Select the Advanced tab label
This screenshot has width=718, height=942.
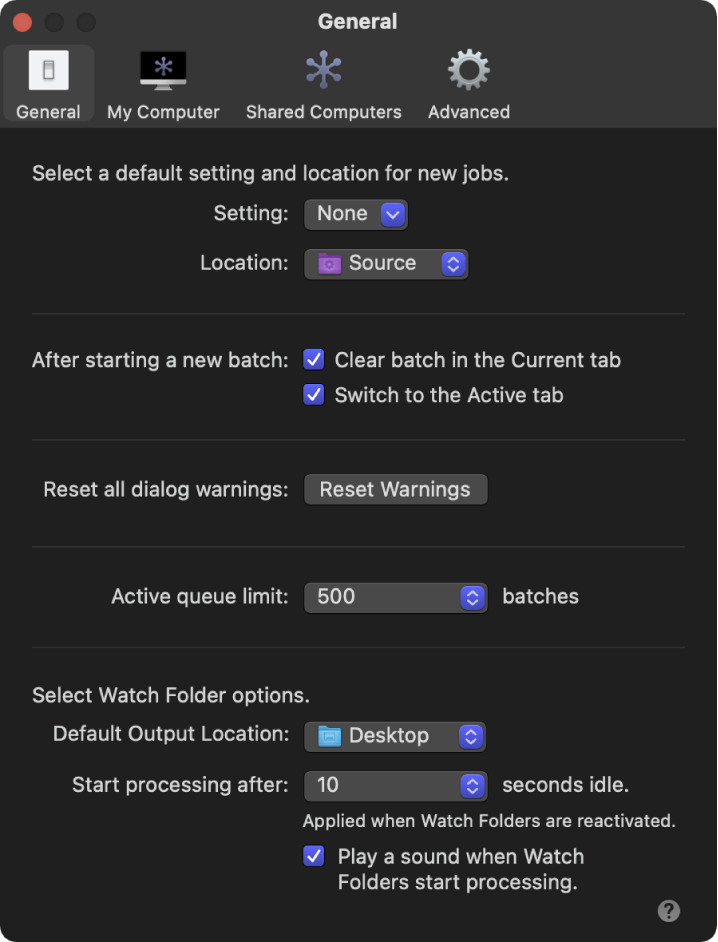(468, 112)
